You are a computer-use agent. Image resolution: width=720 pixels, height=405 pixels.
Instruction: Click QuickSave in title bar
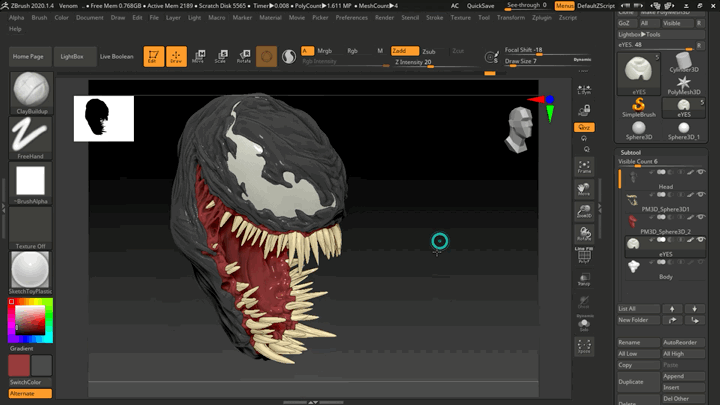(x=480, y=6)
